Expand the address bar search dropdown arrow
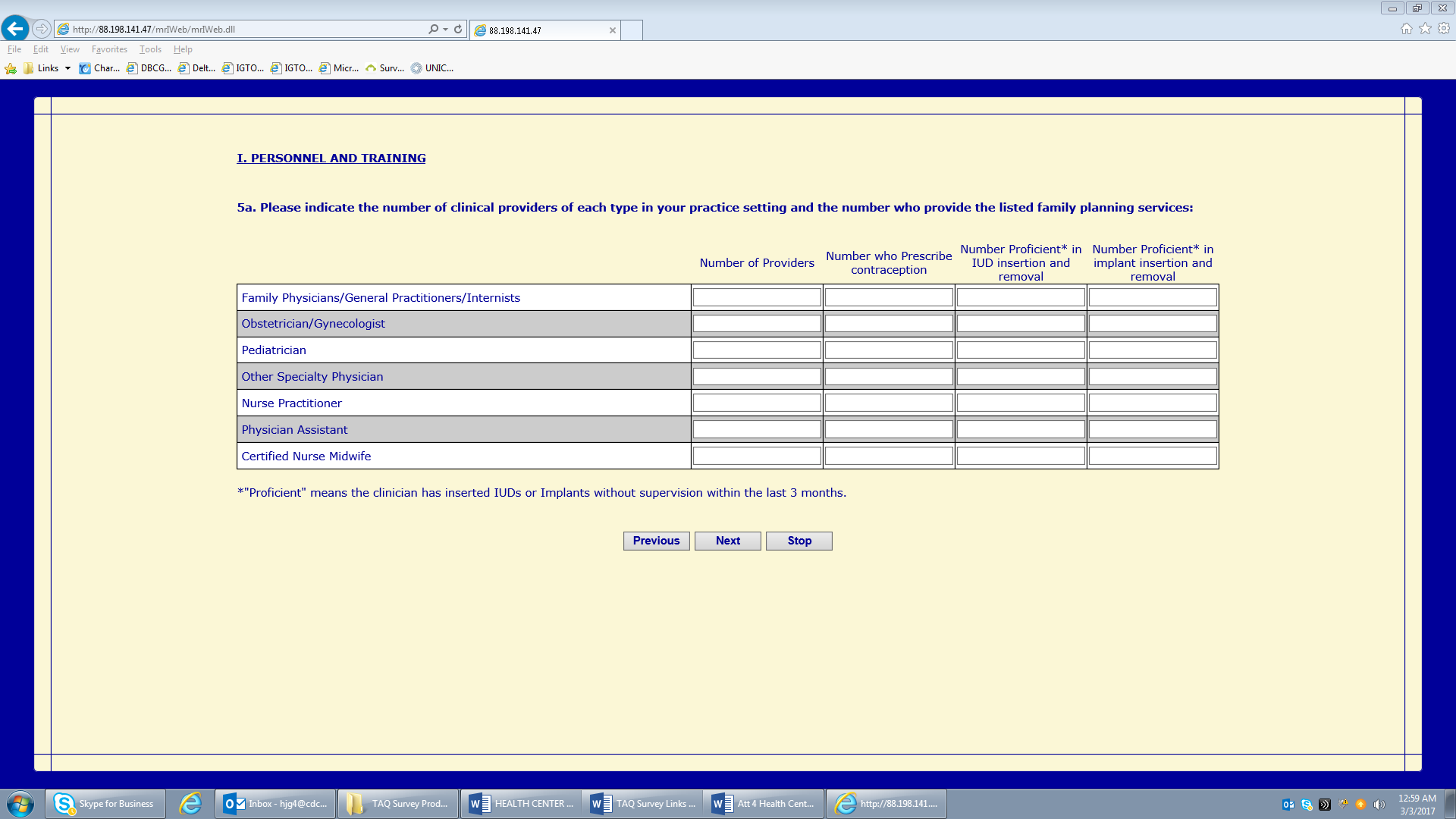Viewport: 1456px width, 819px height. click(445, 29)
